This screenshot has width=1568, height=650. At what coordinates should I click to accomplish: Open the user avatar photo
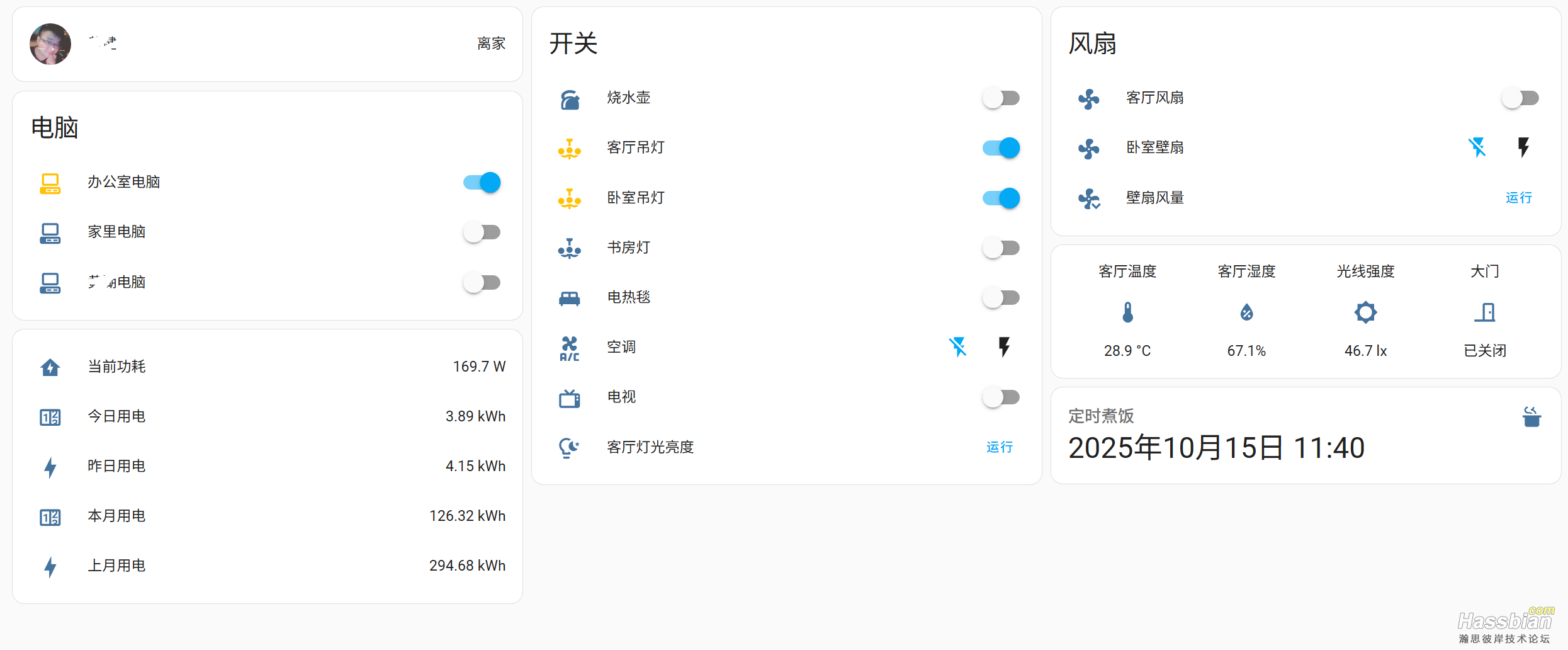coord(50,44)
